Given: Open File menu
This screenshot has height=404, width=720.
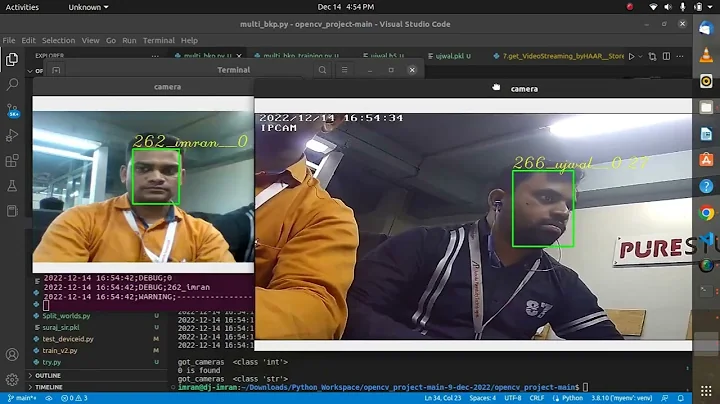Looking at the screenshot, I should click(x=9, y=40).
